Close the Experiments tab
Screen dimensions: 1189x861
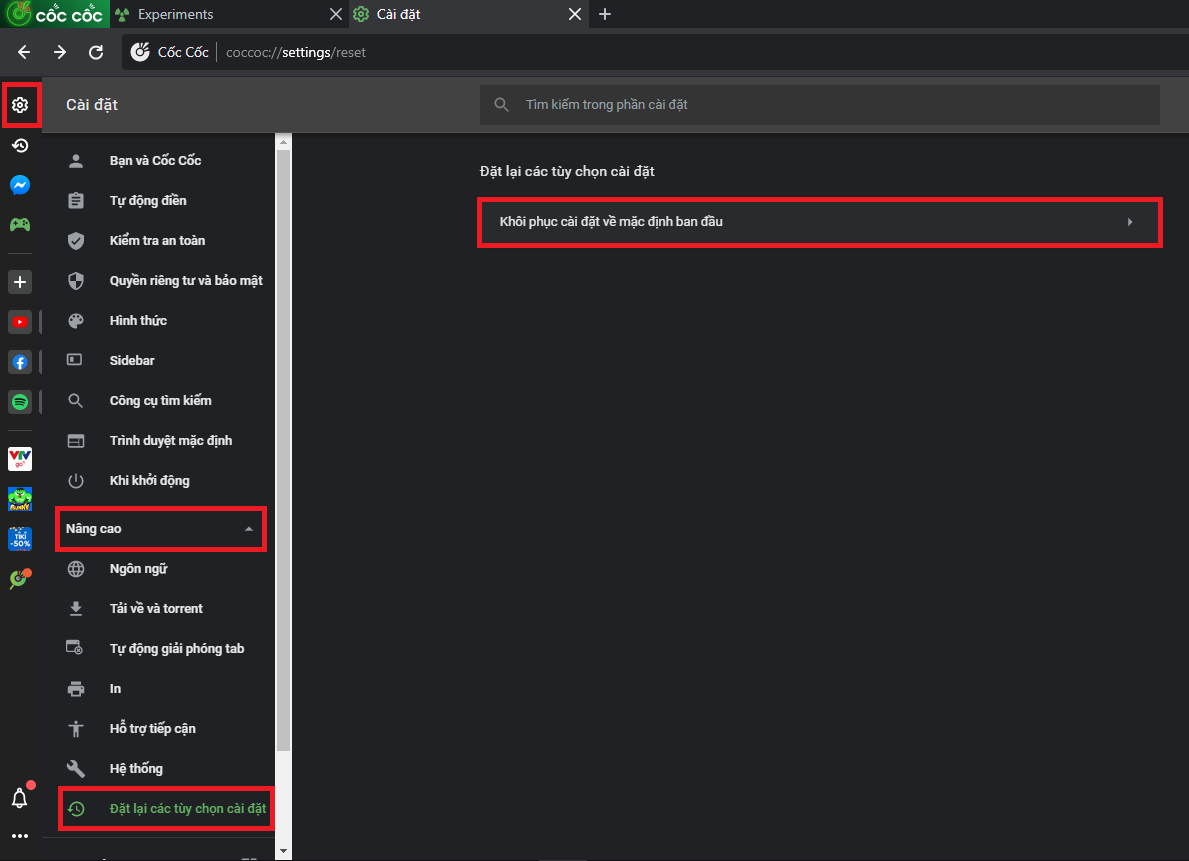[336, 14]
